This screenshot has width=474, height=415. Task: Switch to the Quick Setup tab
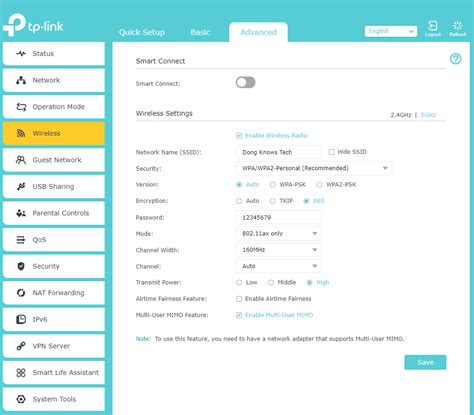pos(142,32)
